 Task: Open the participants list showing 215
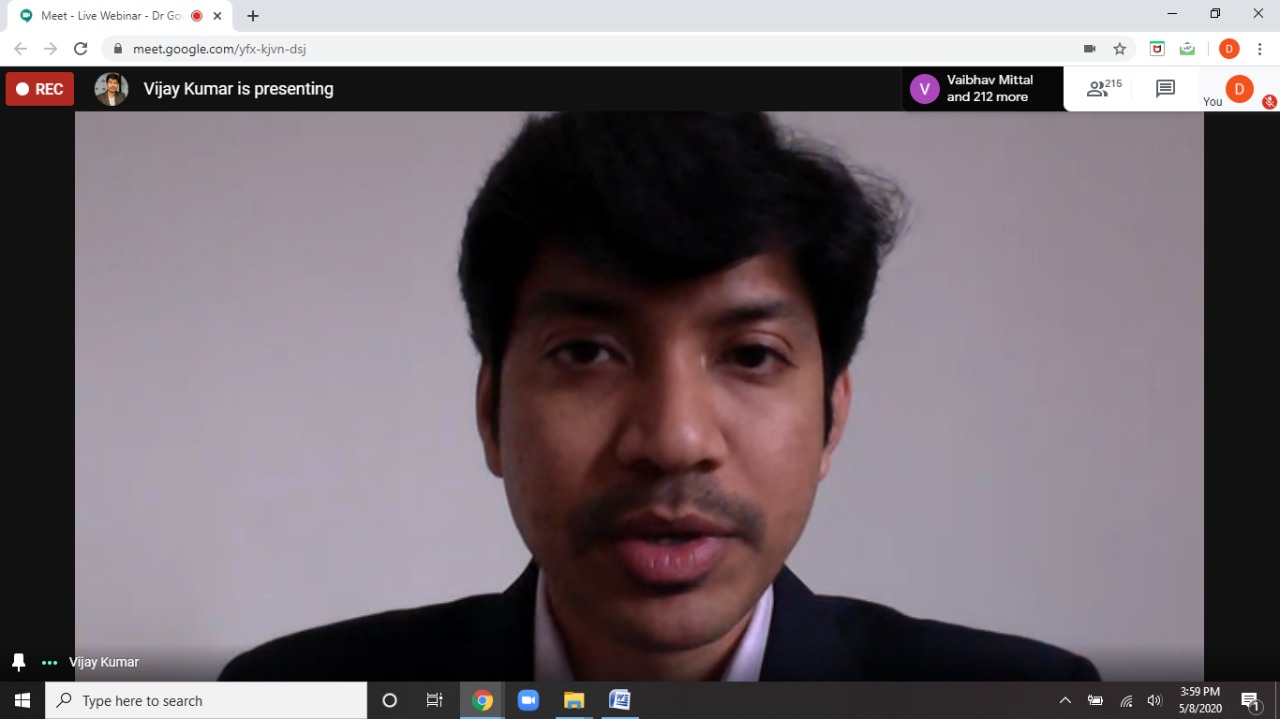tap(1103, 89)
